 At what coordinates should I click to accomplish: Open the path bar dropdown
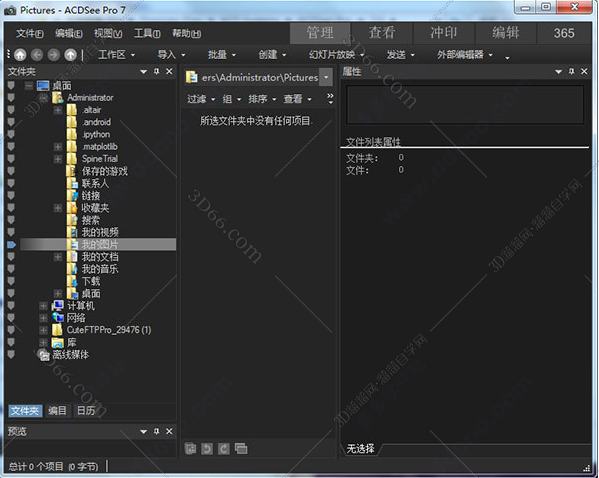pyautogui.click(x=326, y=77)
